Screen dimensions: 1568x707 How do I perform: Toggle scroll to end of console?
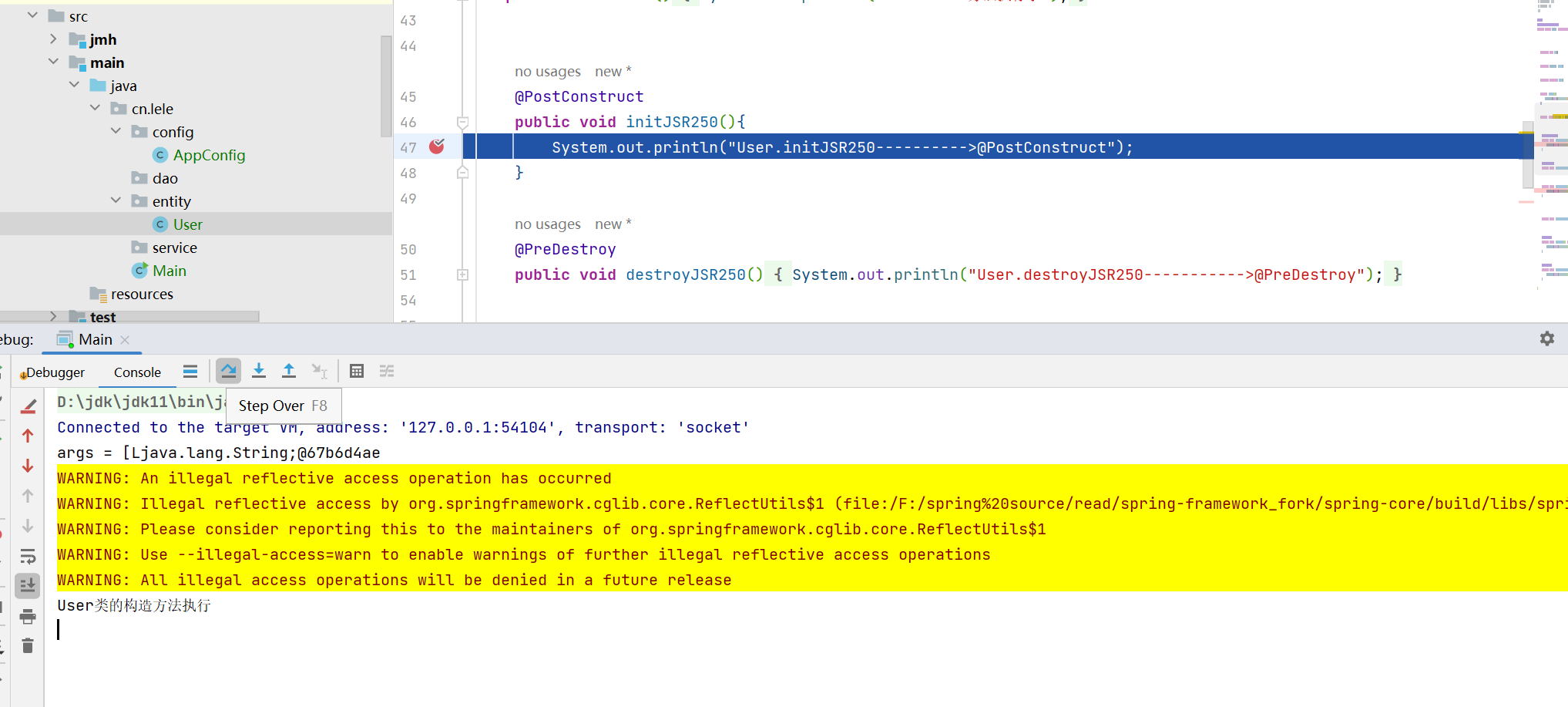point(28,586)
